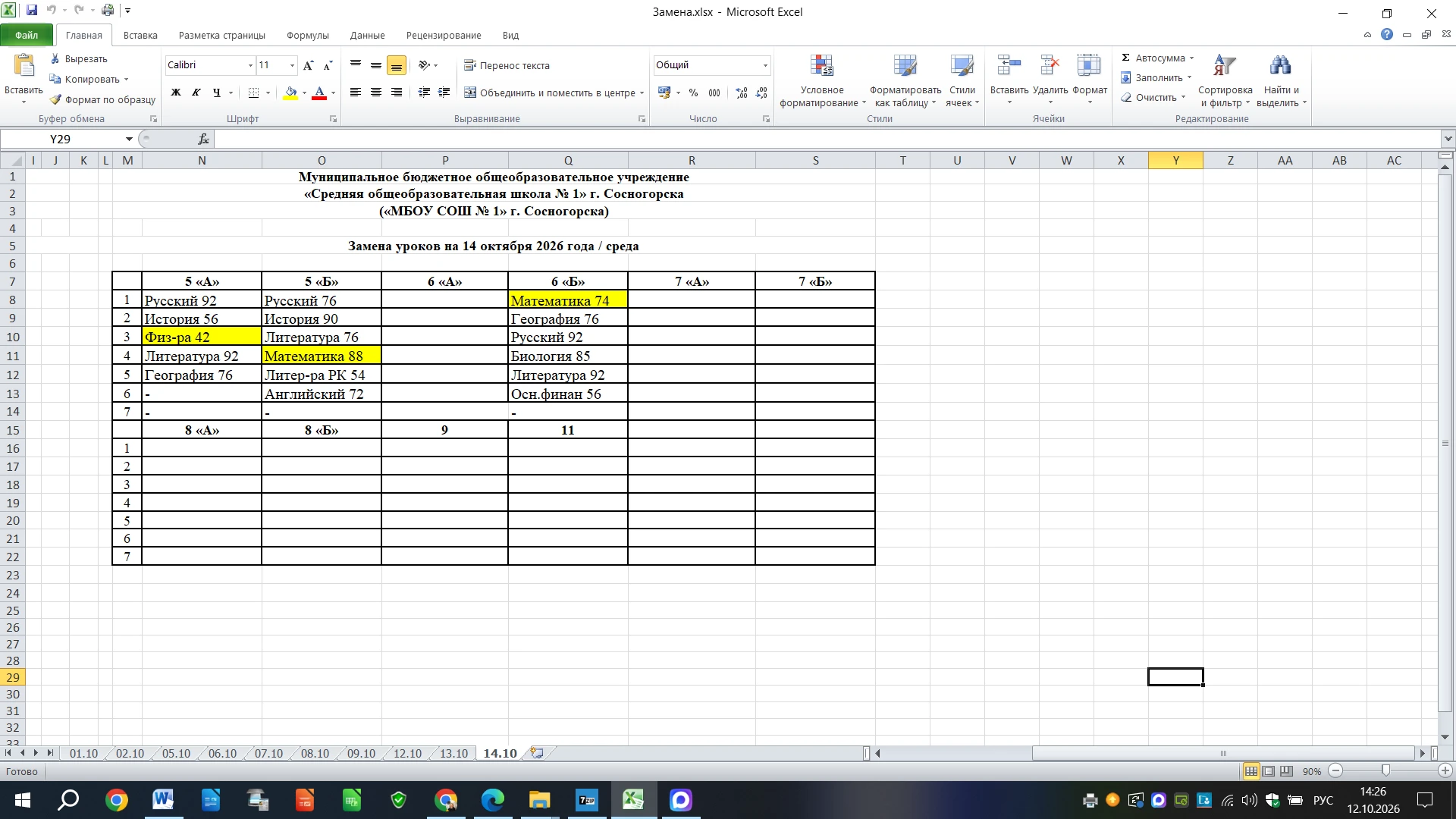Expand the formula bar
This screenshot has width=1456, height=819.
(x=1448, y=139)
